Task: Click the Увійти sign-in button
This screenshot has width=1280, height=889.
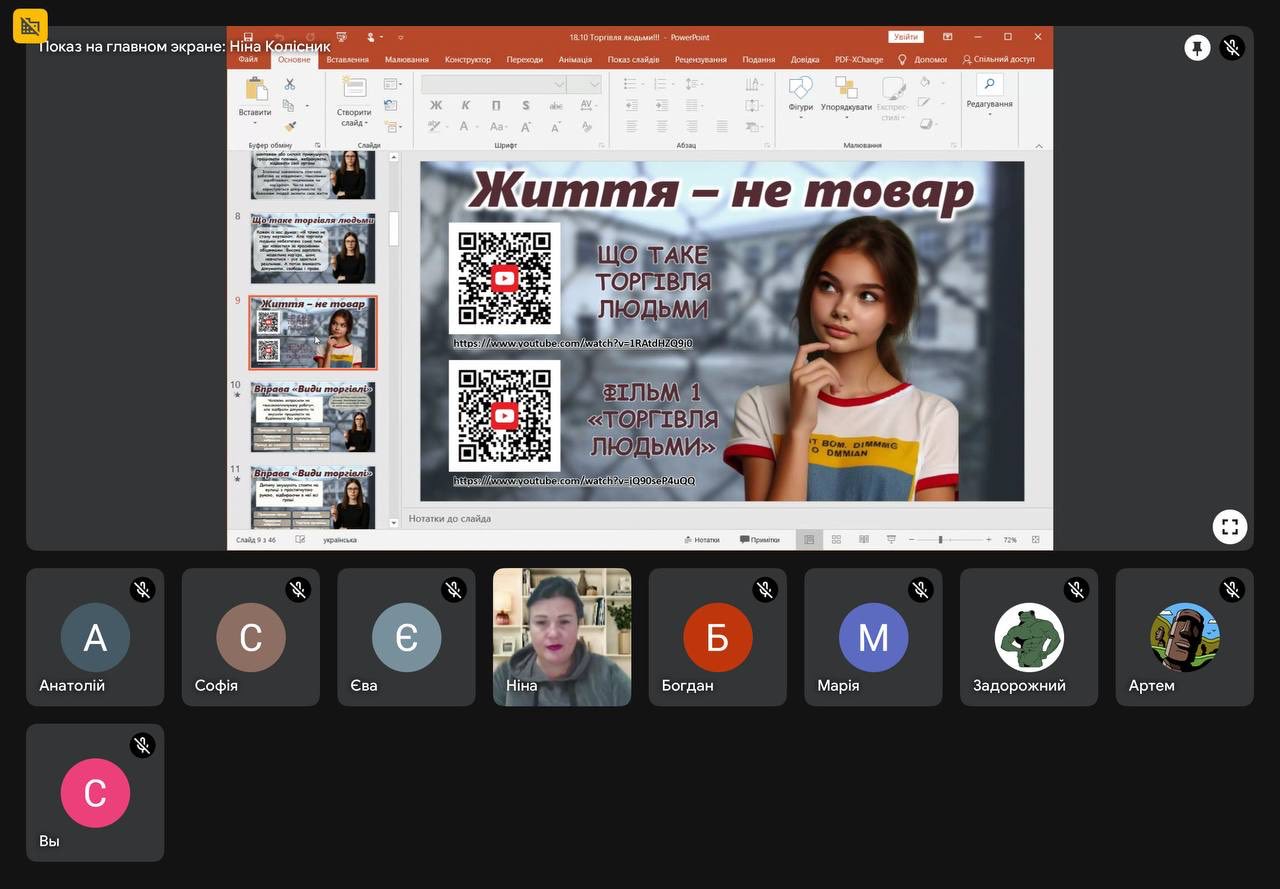Action: (906, 37)
